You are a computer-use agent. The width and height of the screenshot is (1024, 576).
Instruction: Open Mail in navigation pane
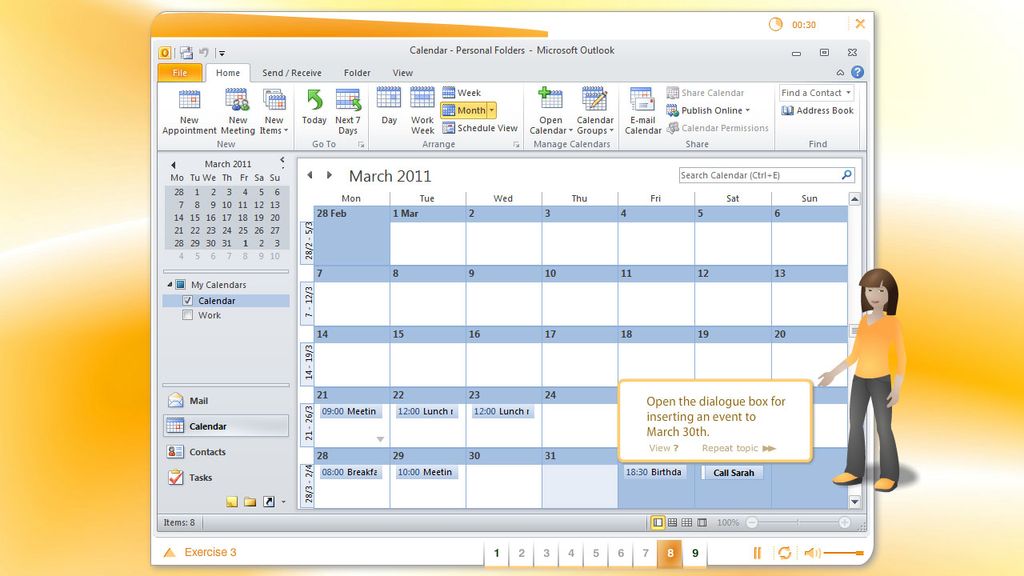pyautogui.click(x=225, y=400)
